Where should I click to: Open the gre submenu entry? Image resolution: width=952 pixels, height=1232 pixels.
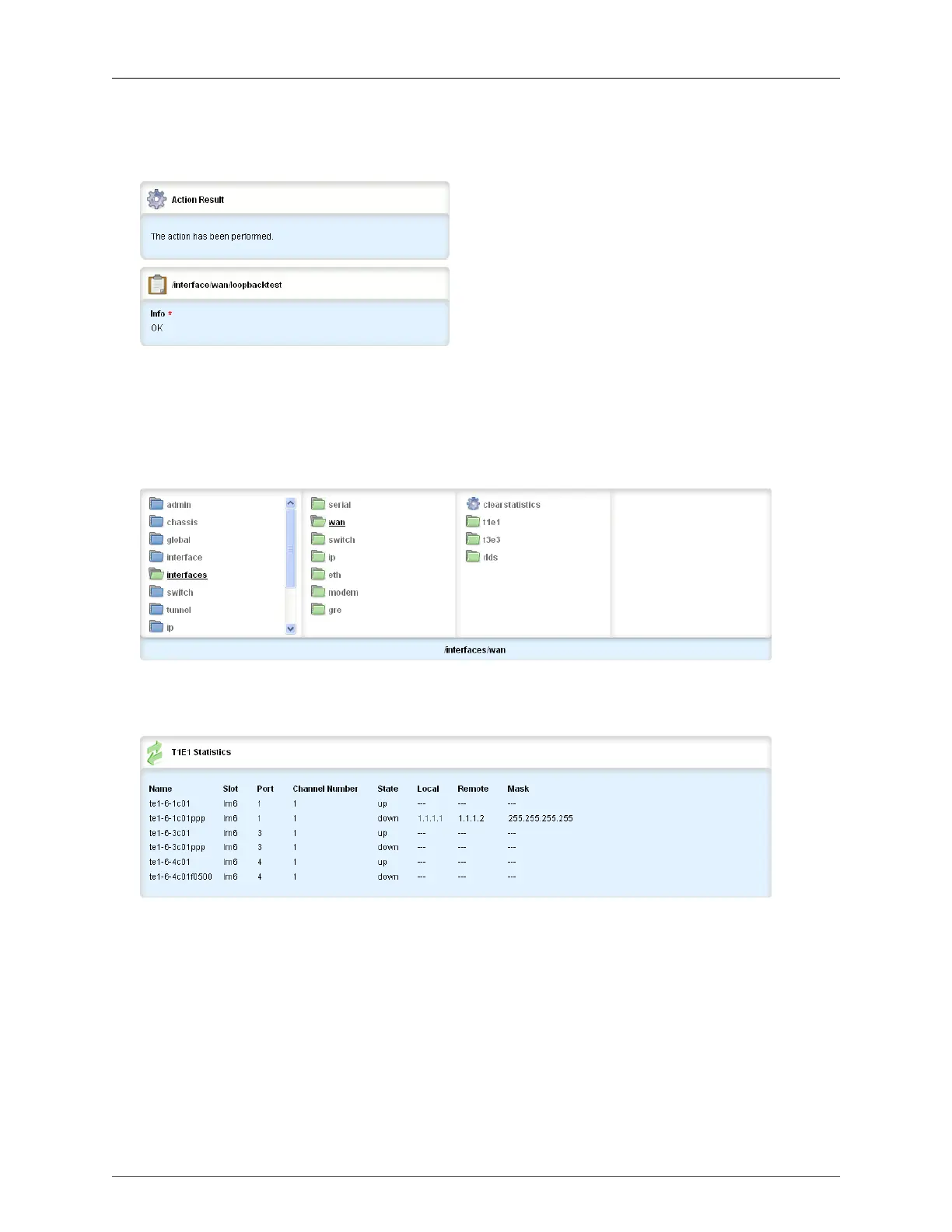(x=334, y=610)
